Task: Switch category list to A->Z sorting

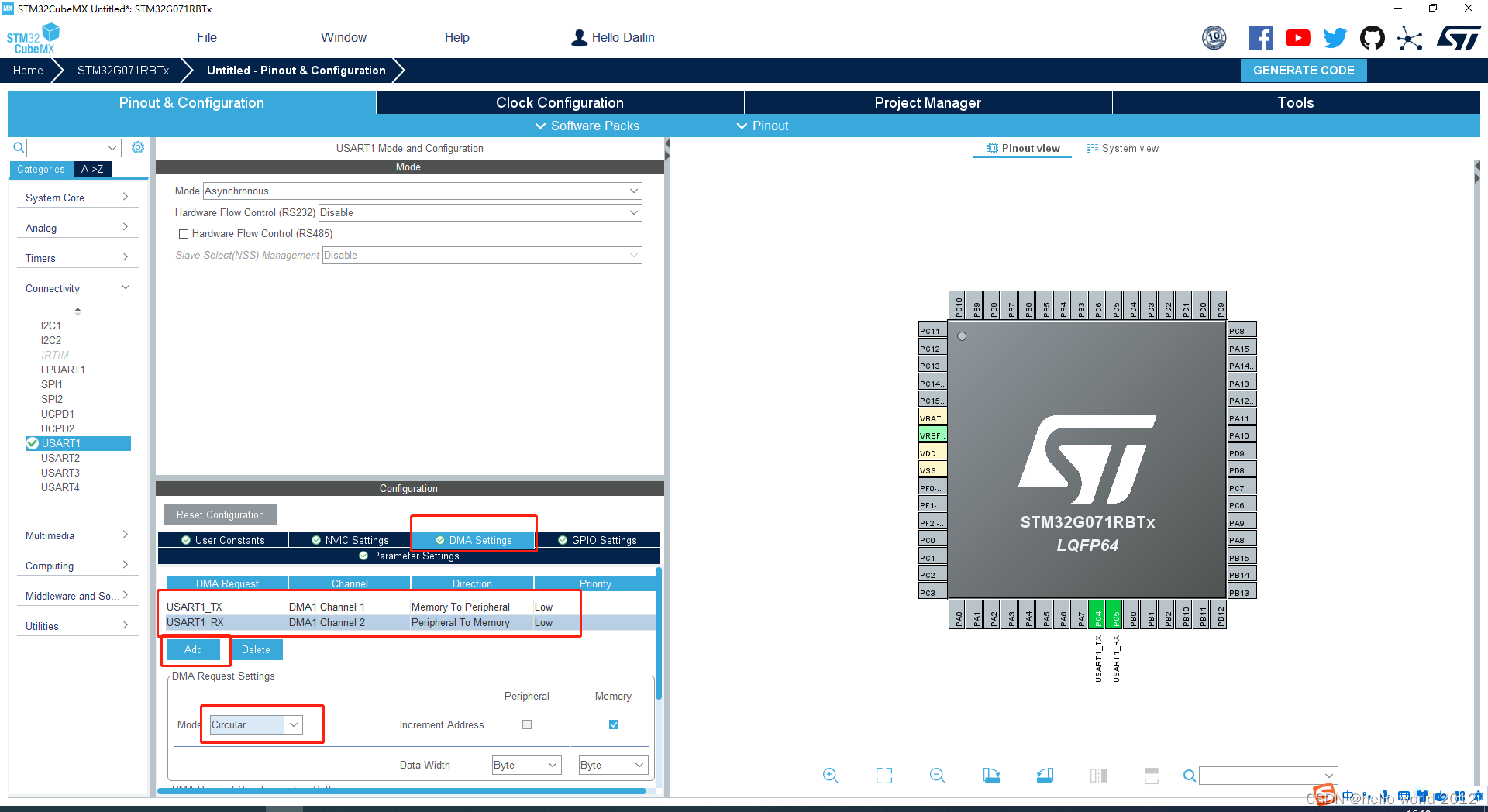Action: tap(92, 169)
